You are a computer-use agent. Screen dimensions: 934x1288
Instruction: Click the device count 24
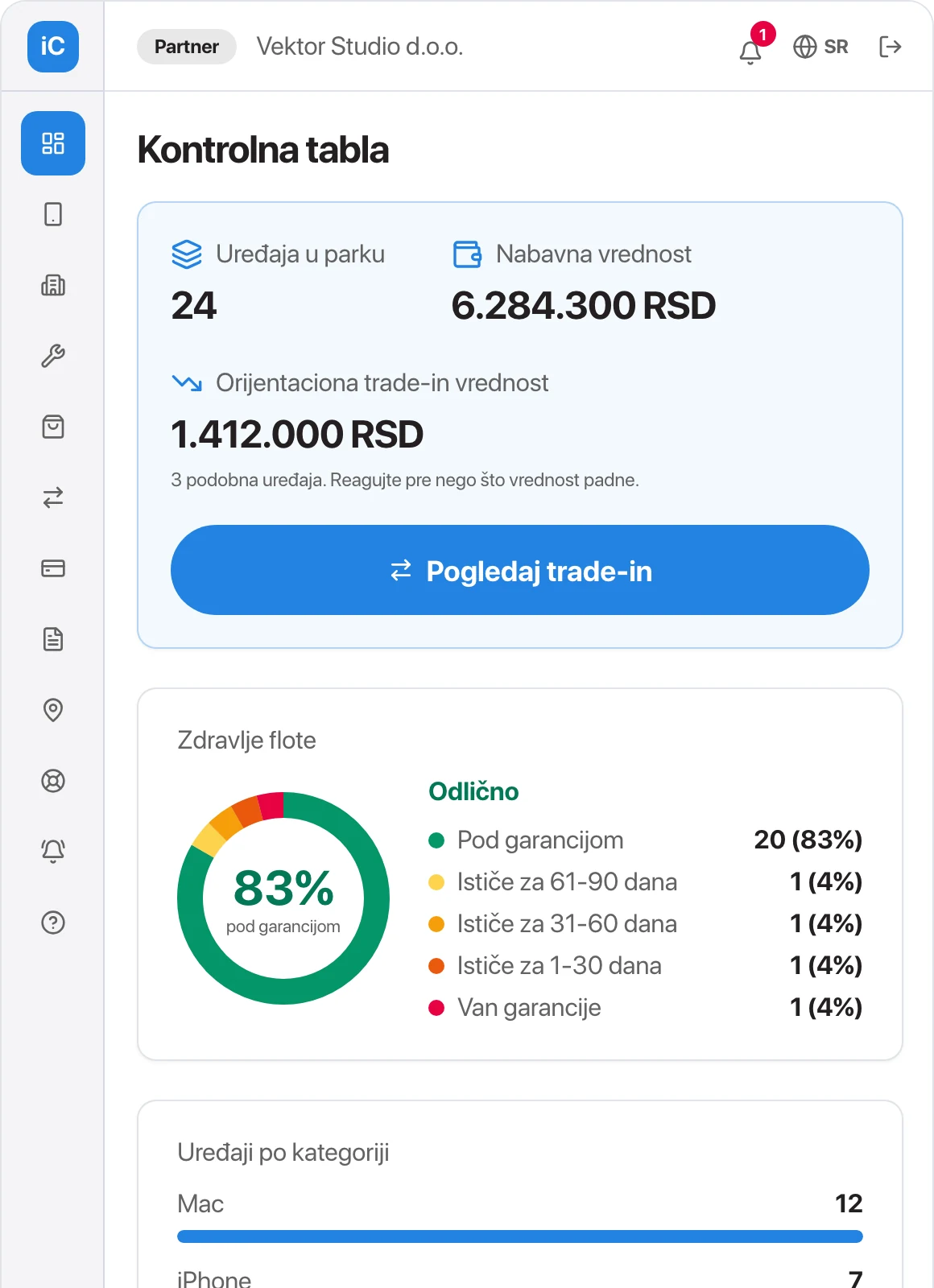click(194, 306)
